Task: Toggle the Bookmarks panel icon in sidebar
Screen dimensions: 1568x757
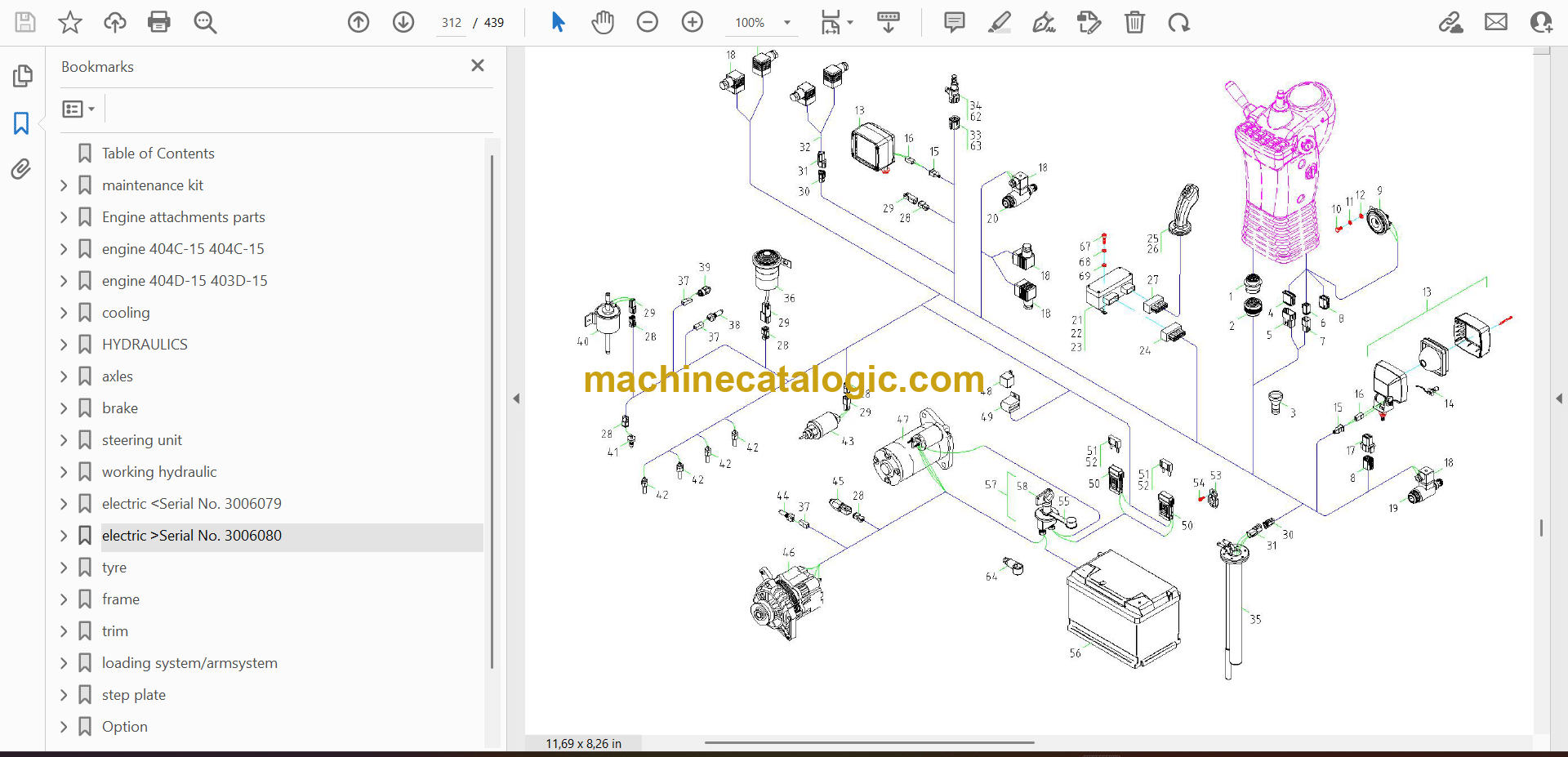Action: [21, 123]
